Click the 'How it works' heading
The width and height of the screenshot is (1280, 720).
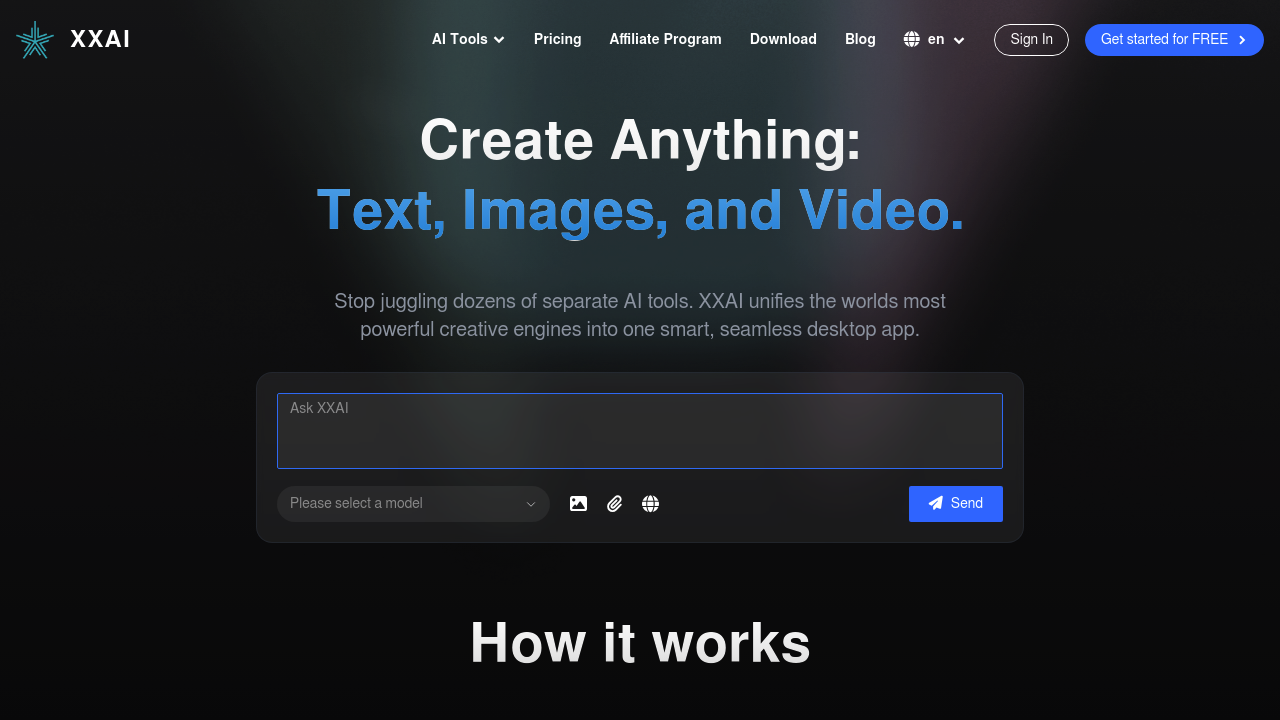[640, 642]
